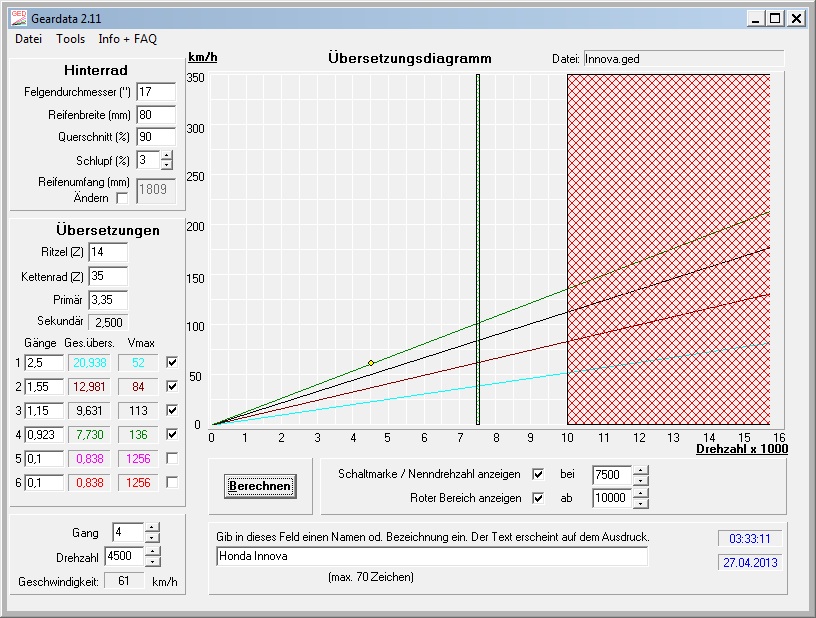Click the Felgendurchmesser input field
Screen dimensions: 816x618
(x=155, y=92)
